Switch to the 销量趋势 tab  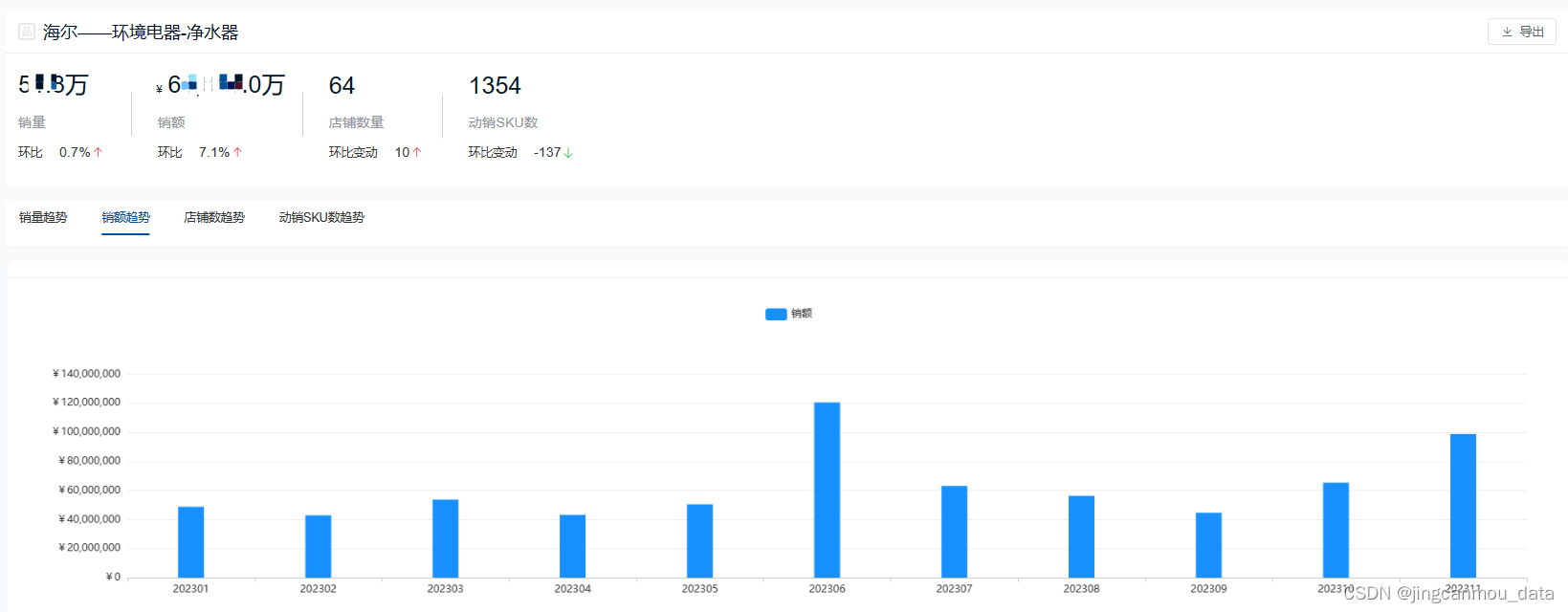(43, 217)
